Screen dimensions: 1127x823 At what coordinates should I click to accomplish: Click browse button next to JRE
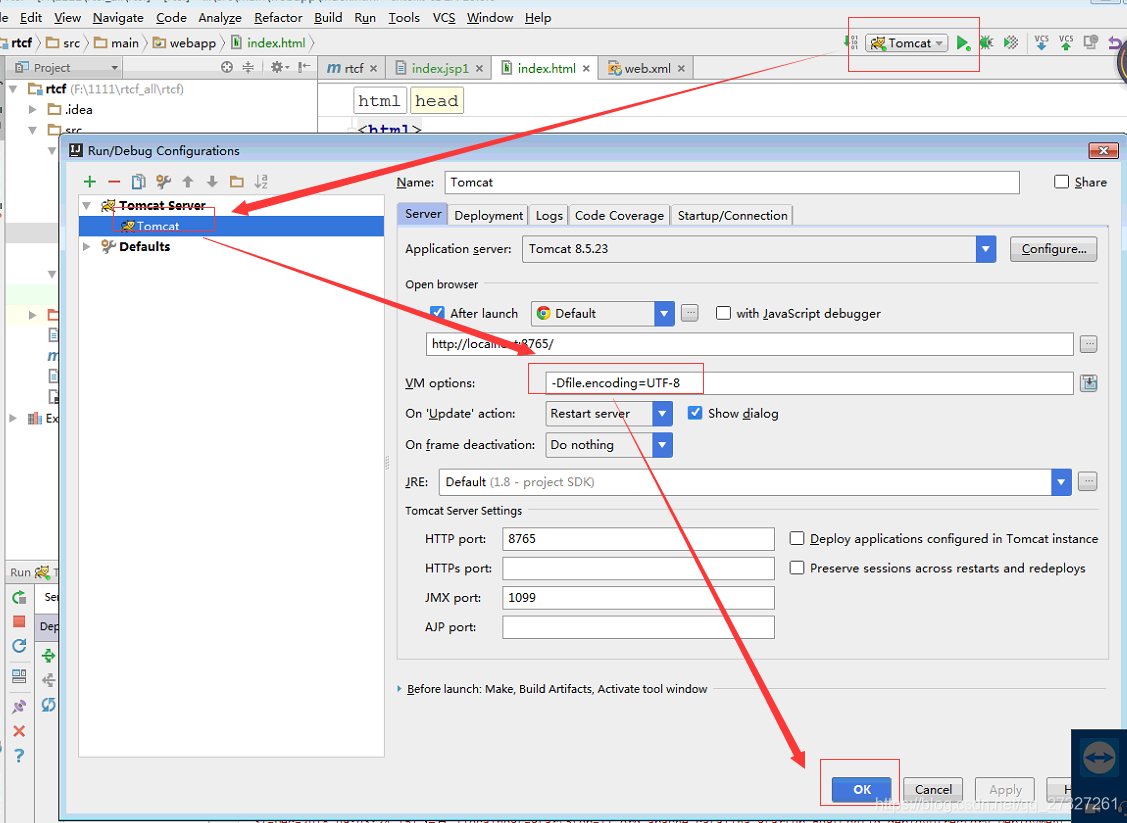pos(1088,482)
